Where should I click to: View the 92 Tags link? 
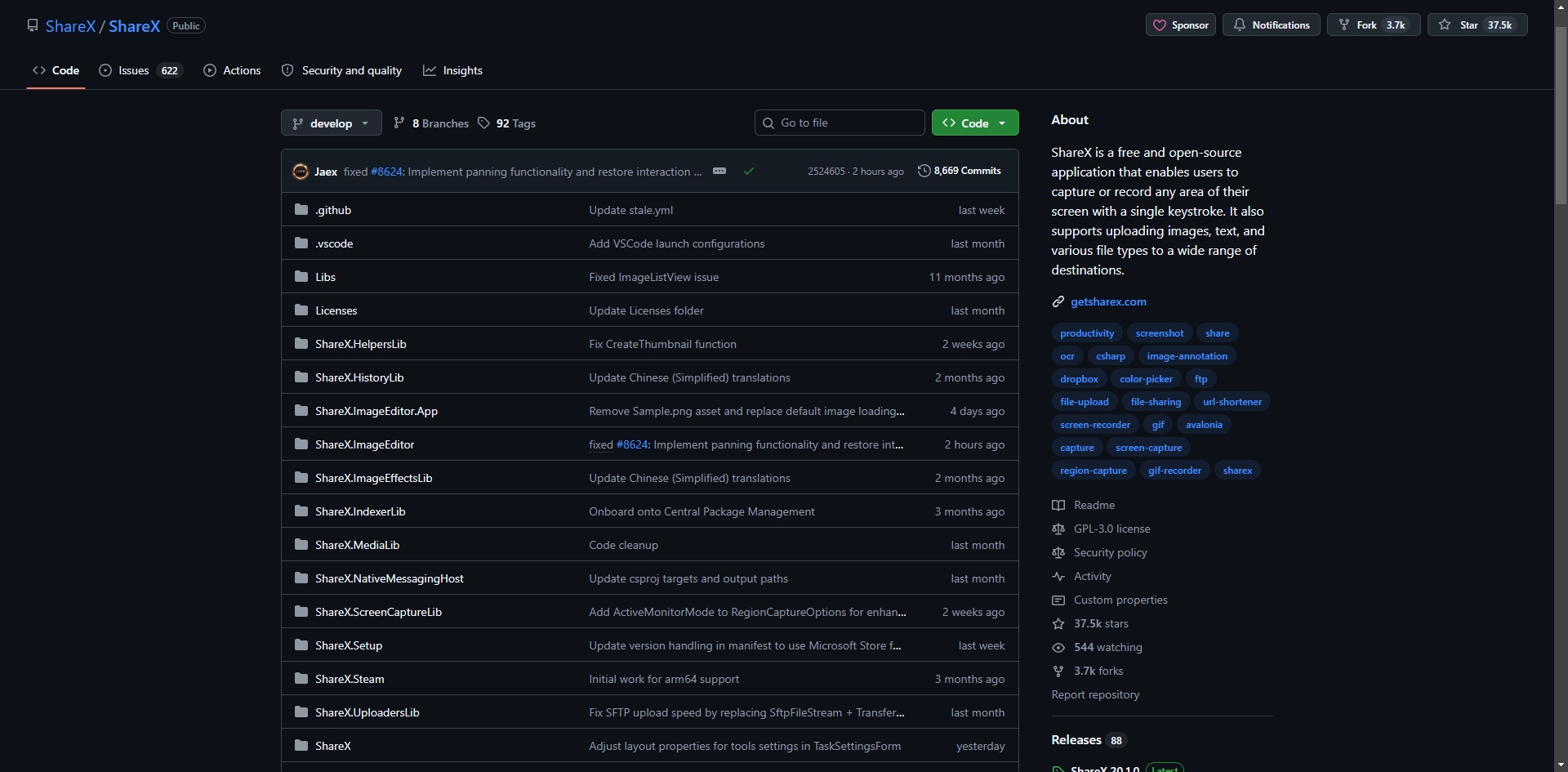[507, 123]
